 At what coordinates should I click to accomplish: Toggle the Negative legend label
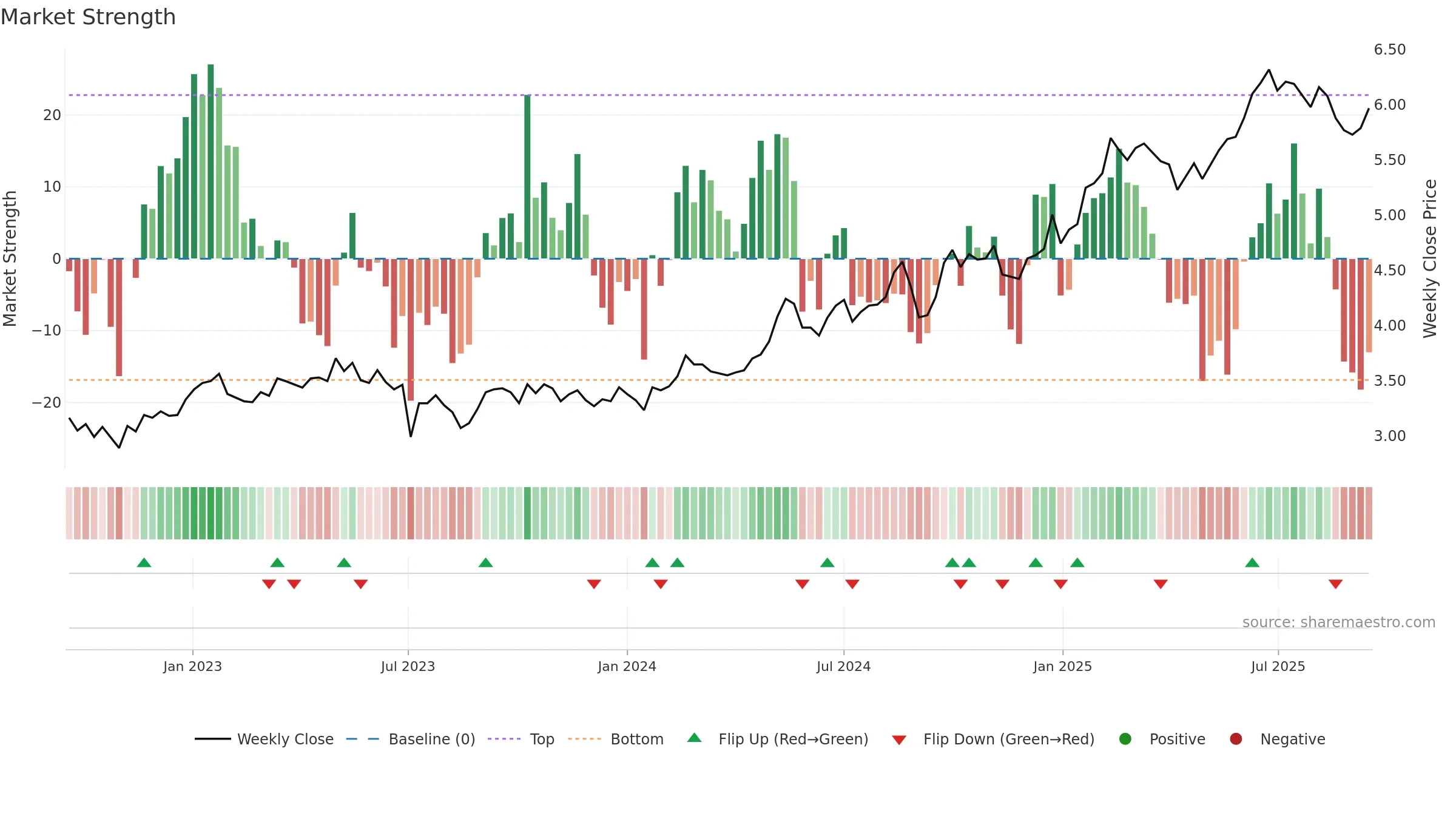(1293, 739)
